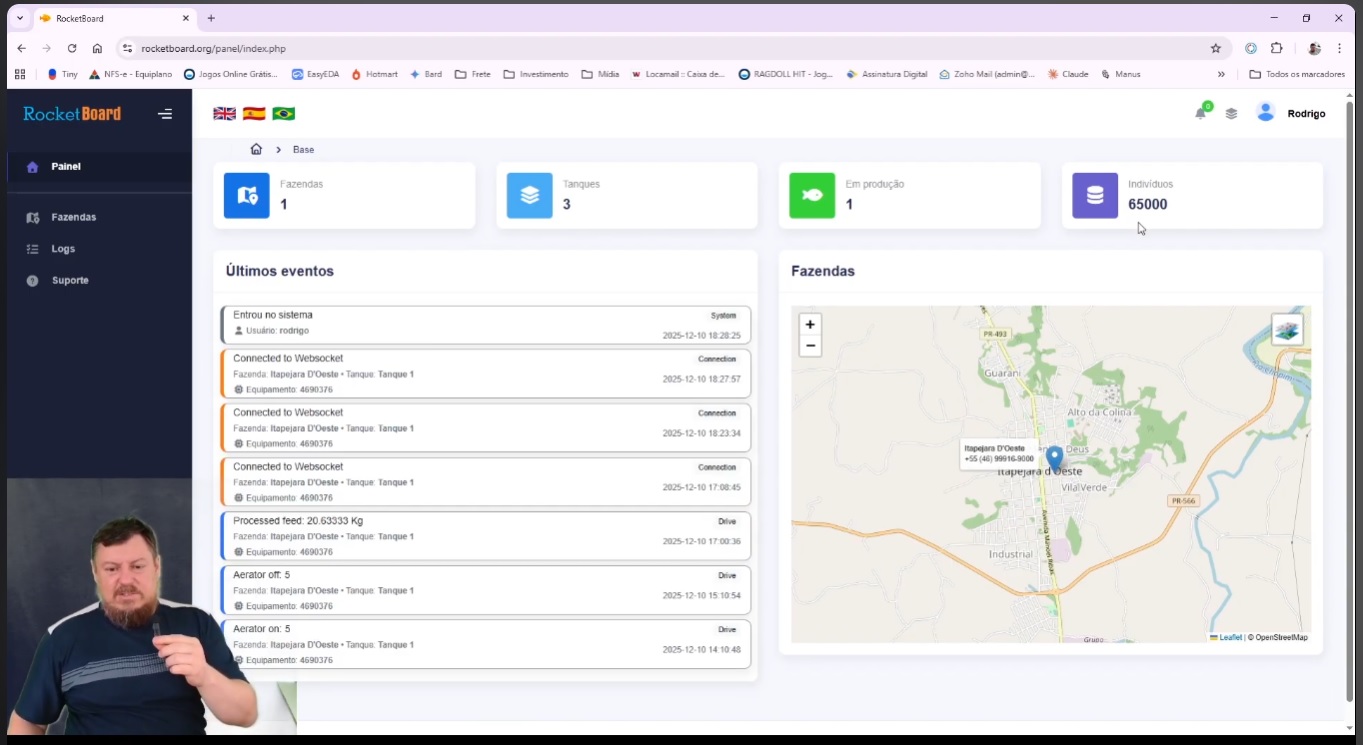Screen dimensions: 1363x745
Task: Open Chrome bookmarks via Claude folder
Action: (x=1067, y=73)
